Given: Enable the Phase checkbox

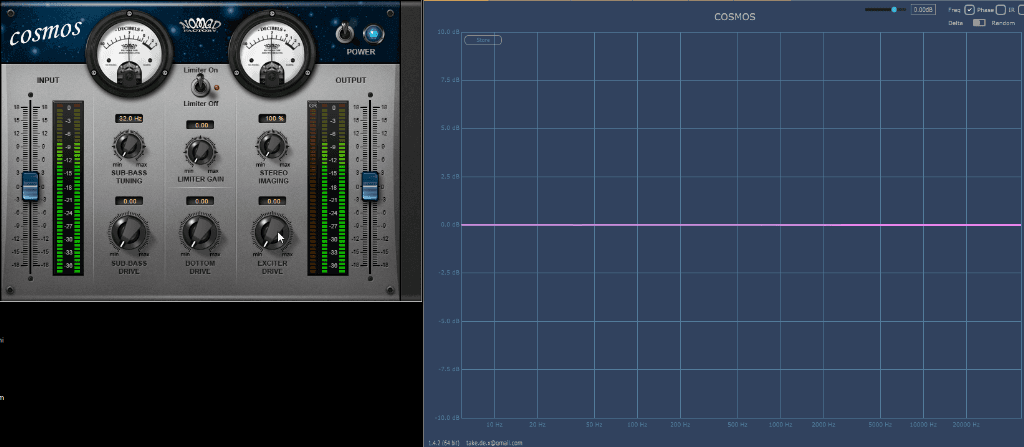Looking at the screenshot, I should pos(1000,10).
